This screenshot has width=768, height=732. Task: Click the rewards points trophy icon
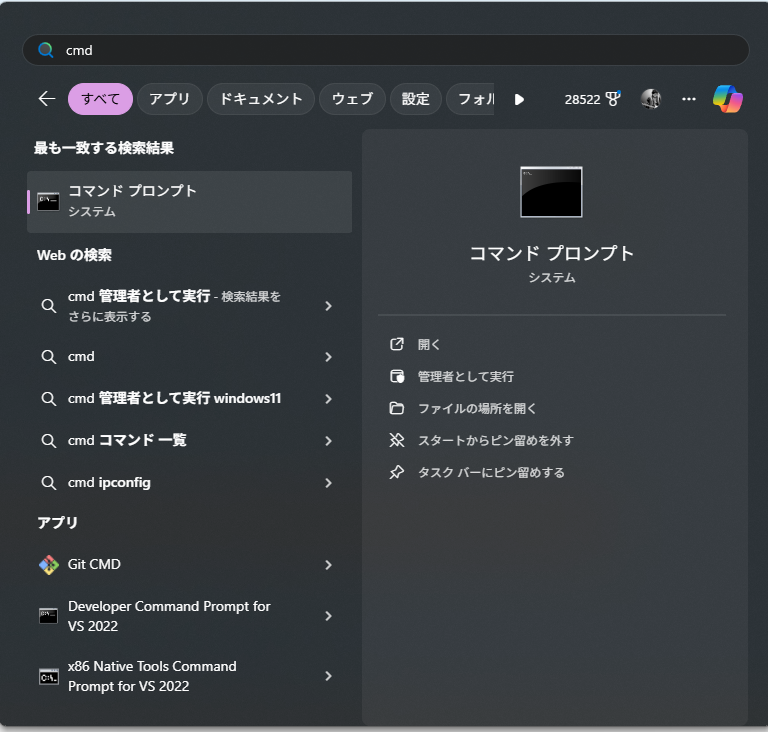click(x=613, y=99)
